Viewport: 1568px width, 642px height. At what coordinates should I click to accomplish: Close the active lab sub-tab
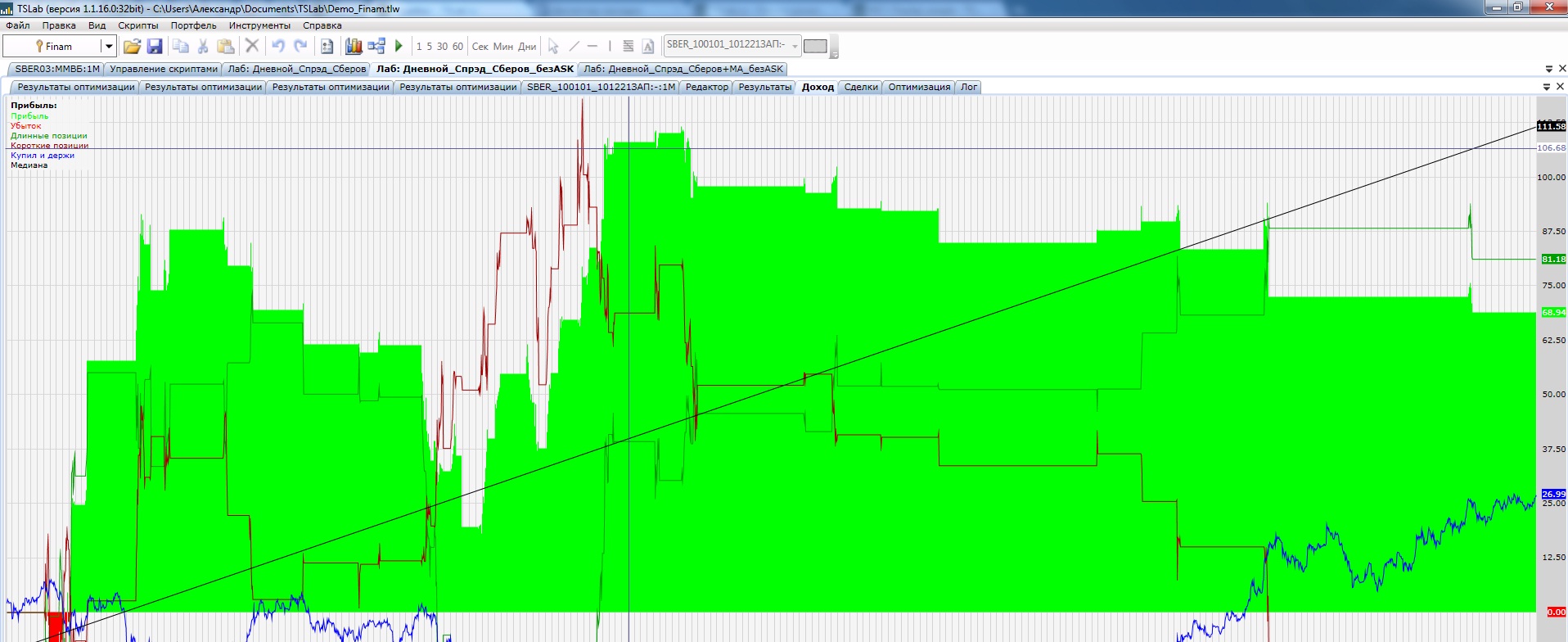tap(1560, 87)
